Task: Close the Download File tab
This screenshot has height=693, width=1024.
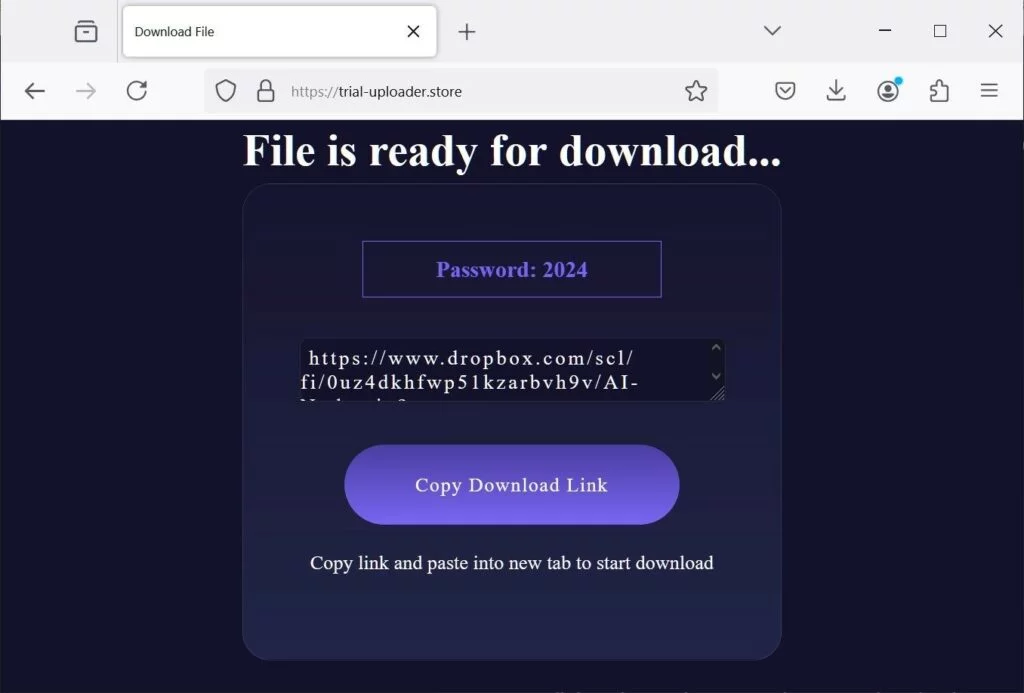Action: (413, 31)
